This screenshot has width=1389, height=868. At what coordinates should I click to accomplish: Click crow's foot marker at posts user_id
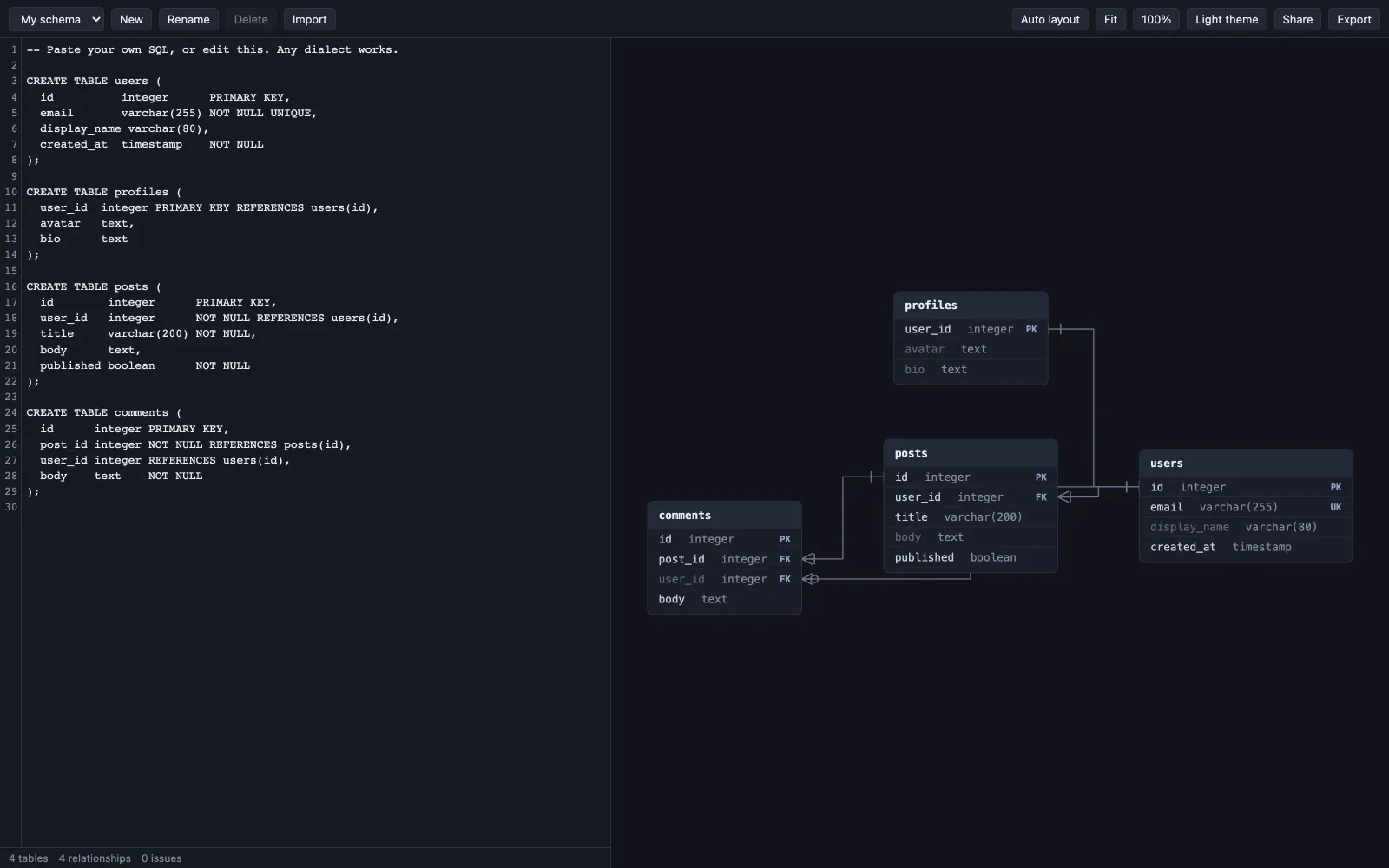click(1065, 496)
